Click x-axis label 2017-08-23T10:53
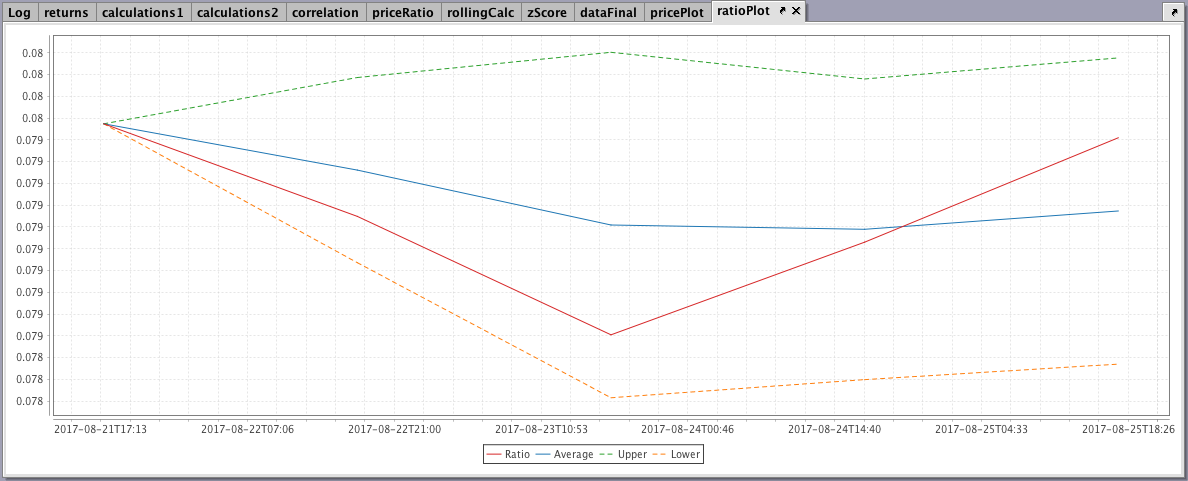 pyautogui.click(x=542, y=429)
